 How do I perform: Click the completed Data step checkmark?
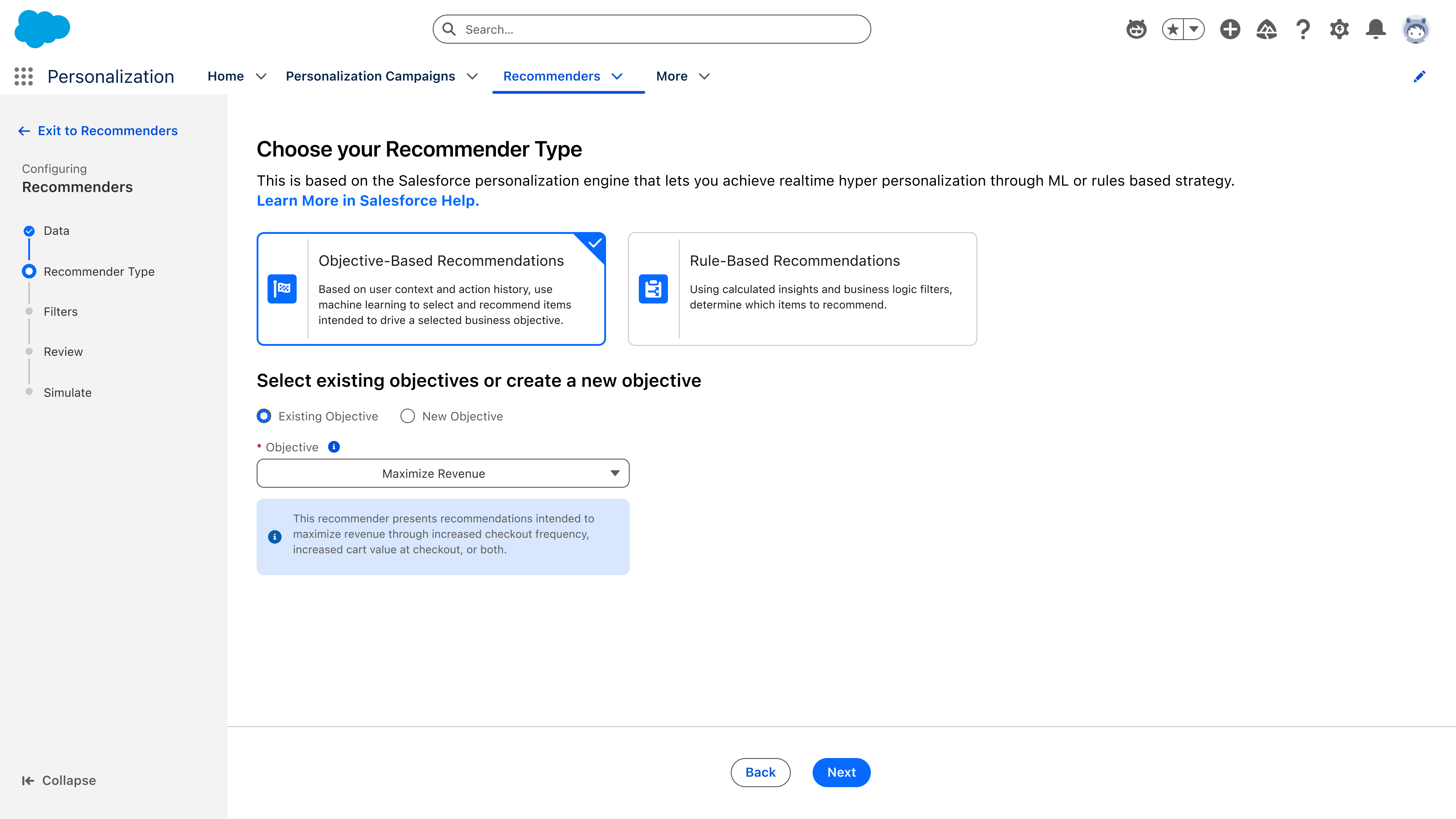tap(29, 231)
